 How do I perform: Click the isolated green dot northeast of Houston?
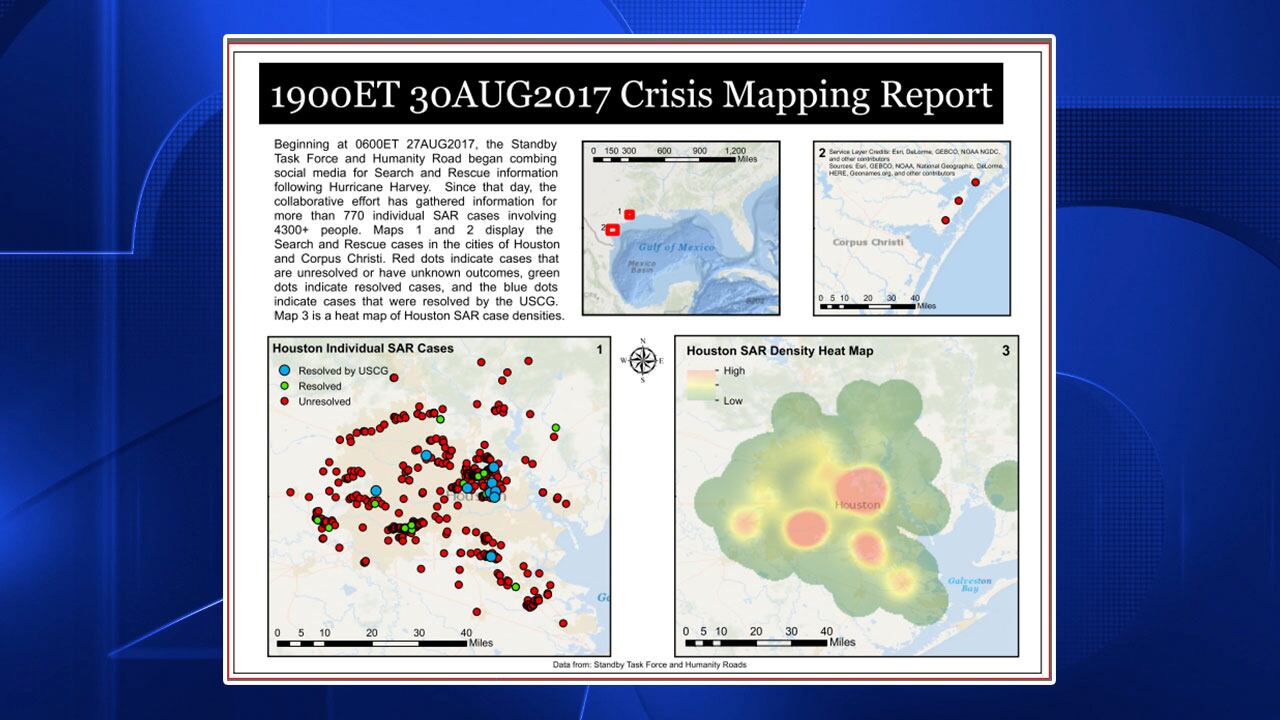(555, 428)
